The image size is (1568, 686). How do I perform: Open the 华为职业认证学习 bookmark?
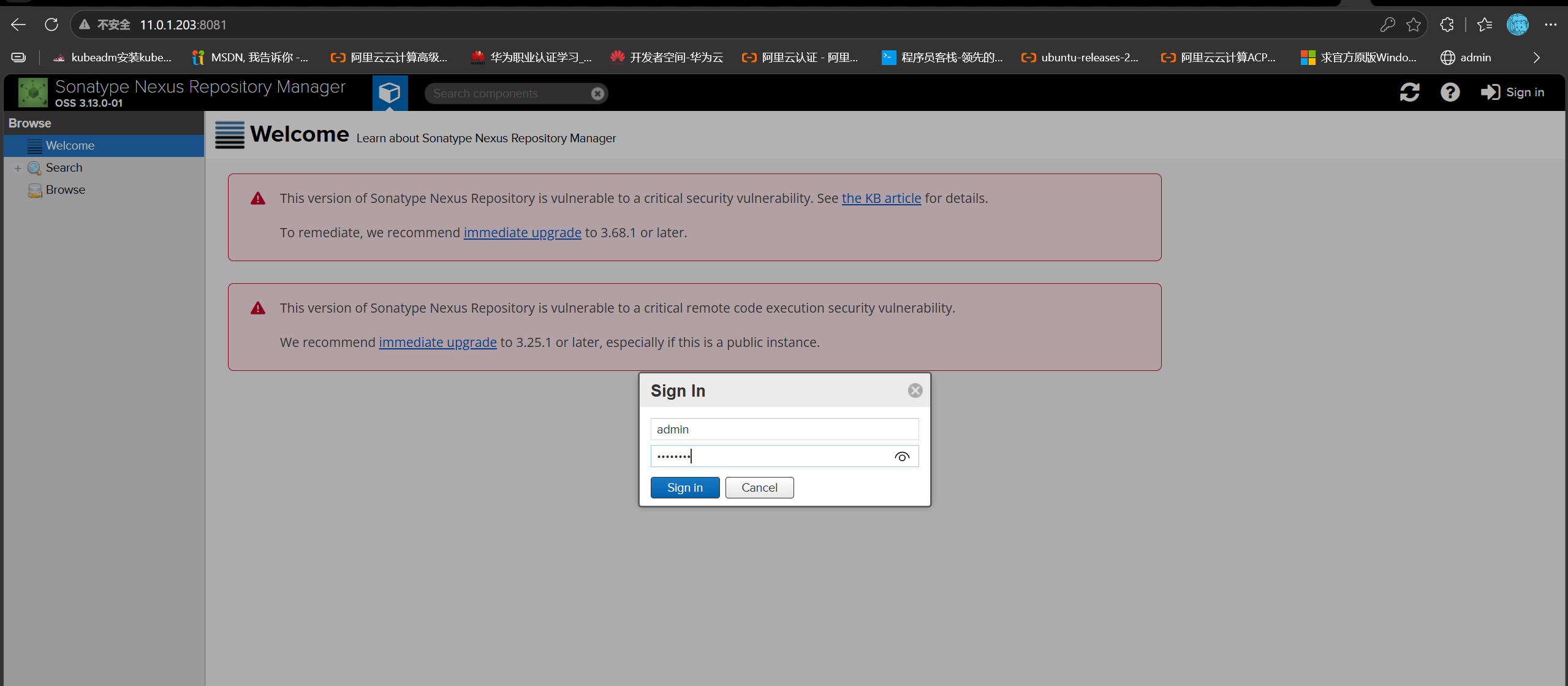click(531, 58)
